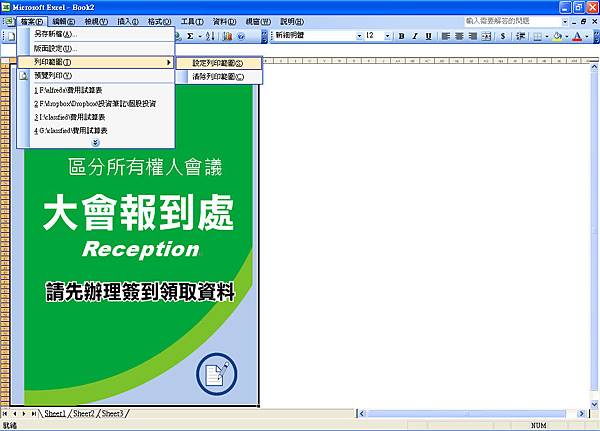Click the Help question mark icon
600x431 pixels.
pyautogui.click(x=241, y=36)
